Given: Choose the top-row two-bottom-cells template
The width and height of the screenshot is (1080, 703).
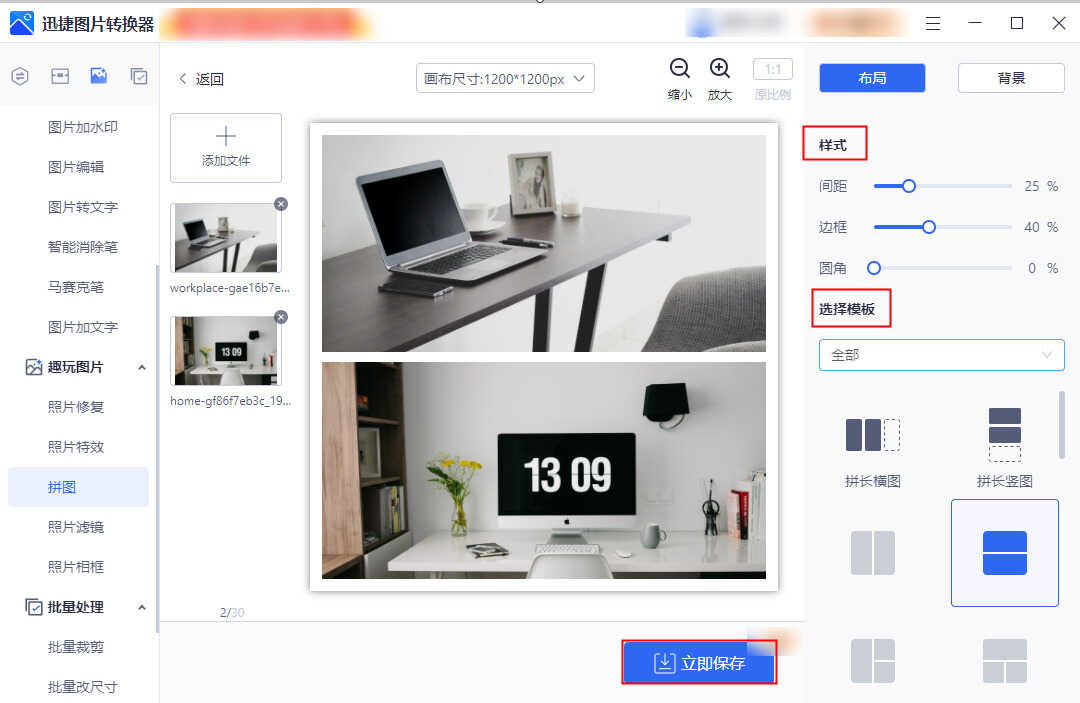Looking at the screenshot, I should click(1005, 661).
